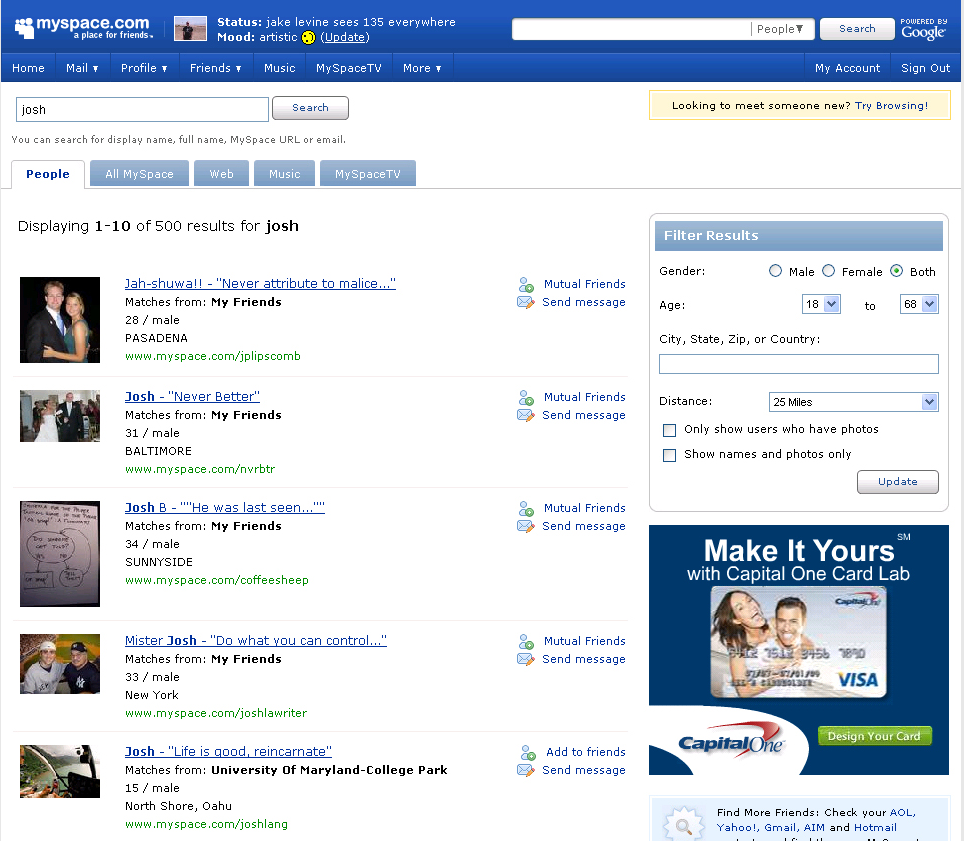Click the Powered by Google logo
This screenshot has width=964, height=841.
[923, 29]
